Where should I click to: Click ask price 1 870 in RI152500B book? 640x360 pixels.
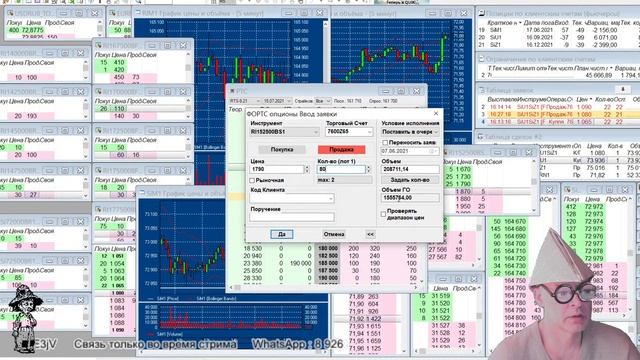[x=463, y=191]
